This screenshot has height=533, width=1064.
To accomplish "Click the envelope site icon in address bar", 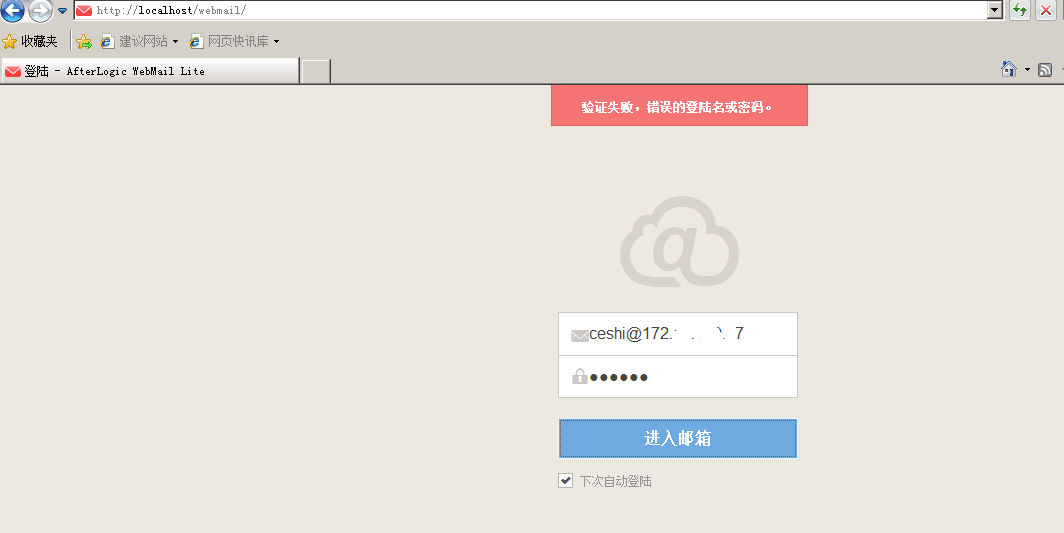I will tap(84, 10).
